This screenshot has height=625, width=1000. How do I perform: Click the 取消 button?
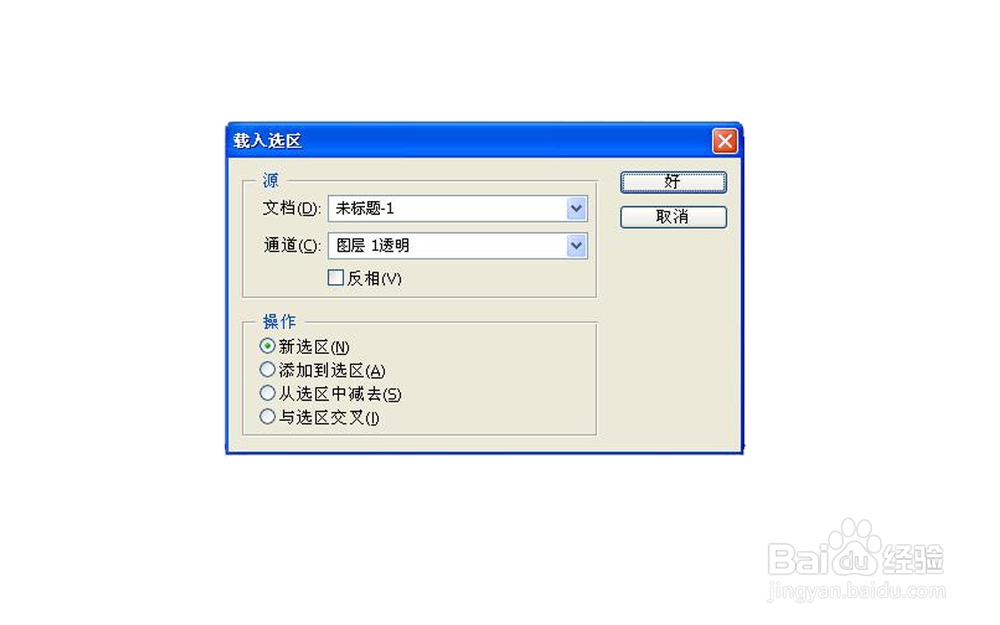tap(673, 217)
